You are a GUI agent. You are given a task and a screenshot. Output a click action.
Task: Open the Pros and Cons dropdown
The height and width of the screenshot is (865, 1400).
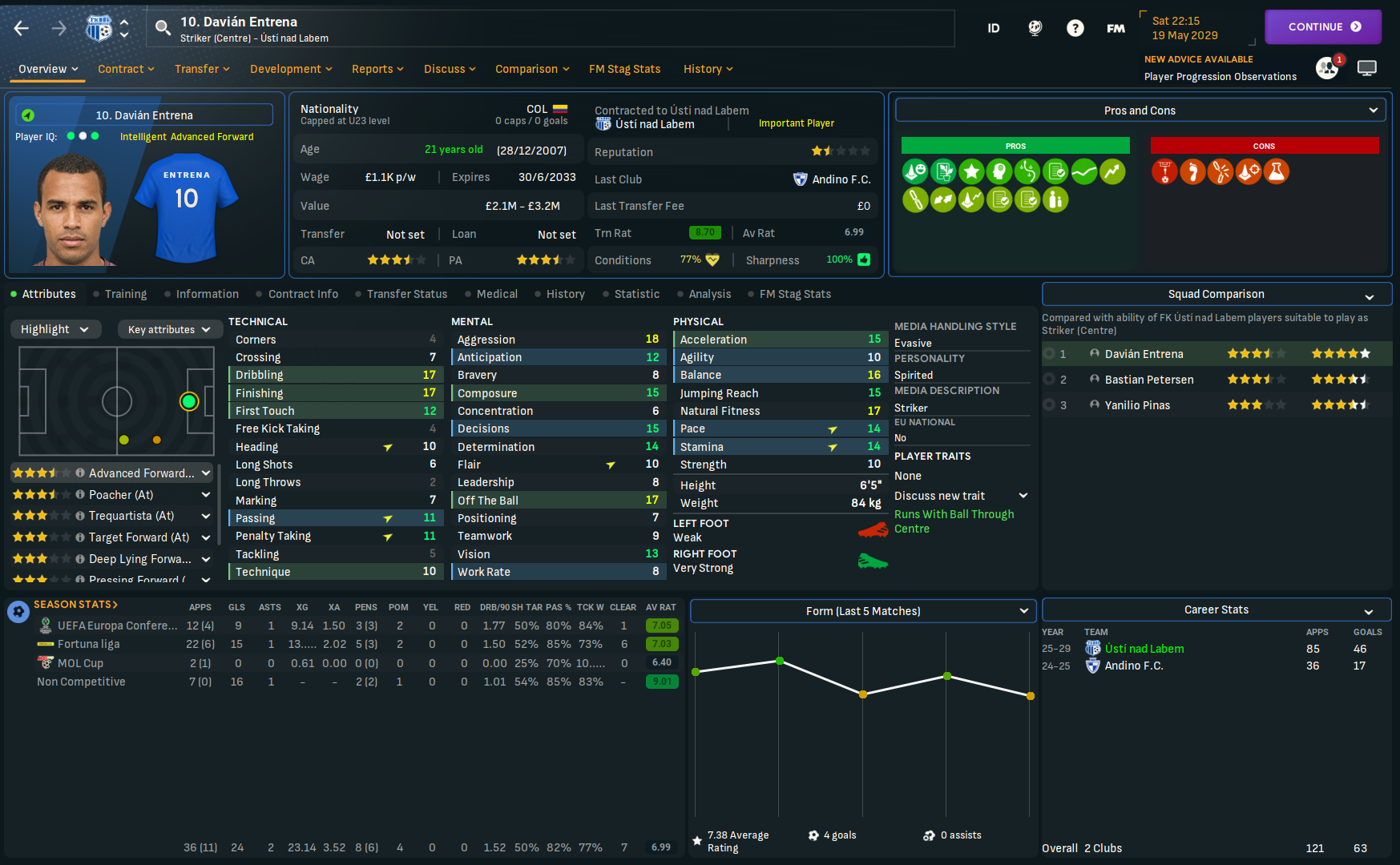tap(1140, 111)
